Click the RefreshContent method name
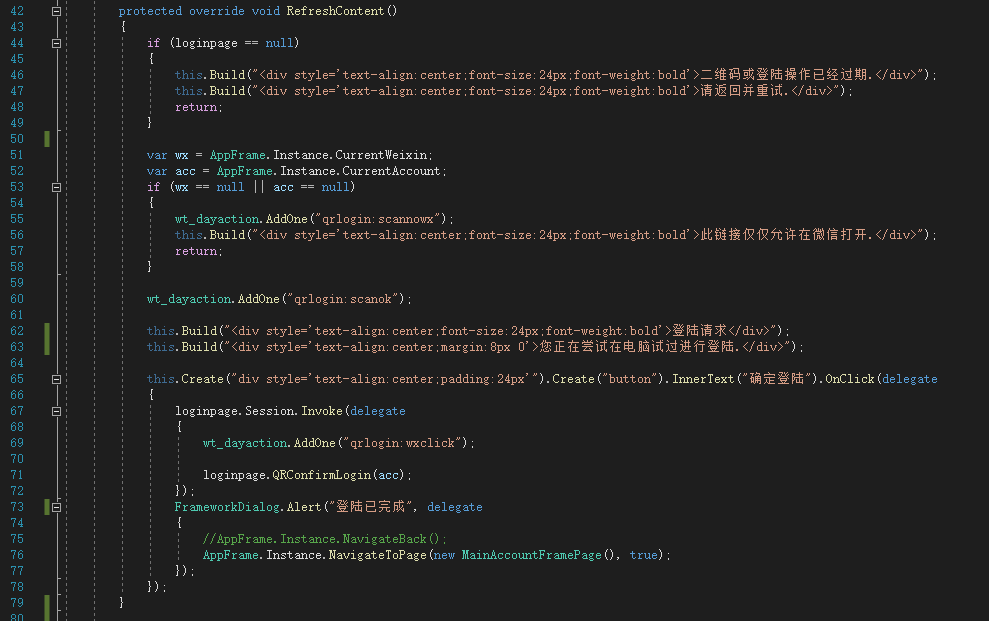Viewport: 989px width, 621px height. click(335, 11)
